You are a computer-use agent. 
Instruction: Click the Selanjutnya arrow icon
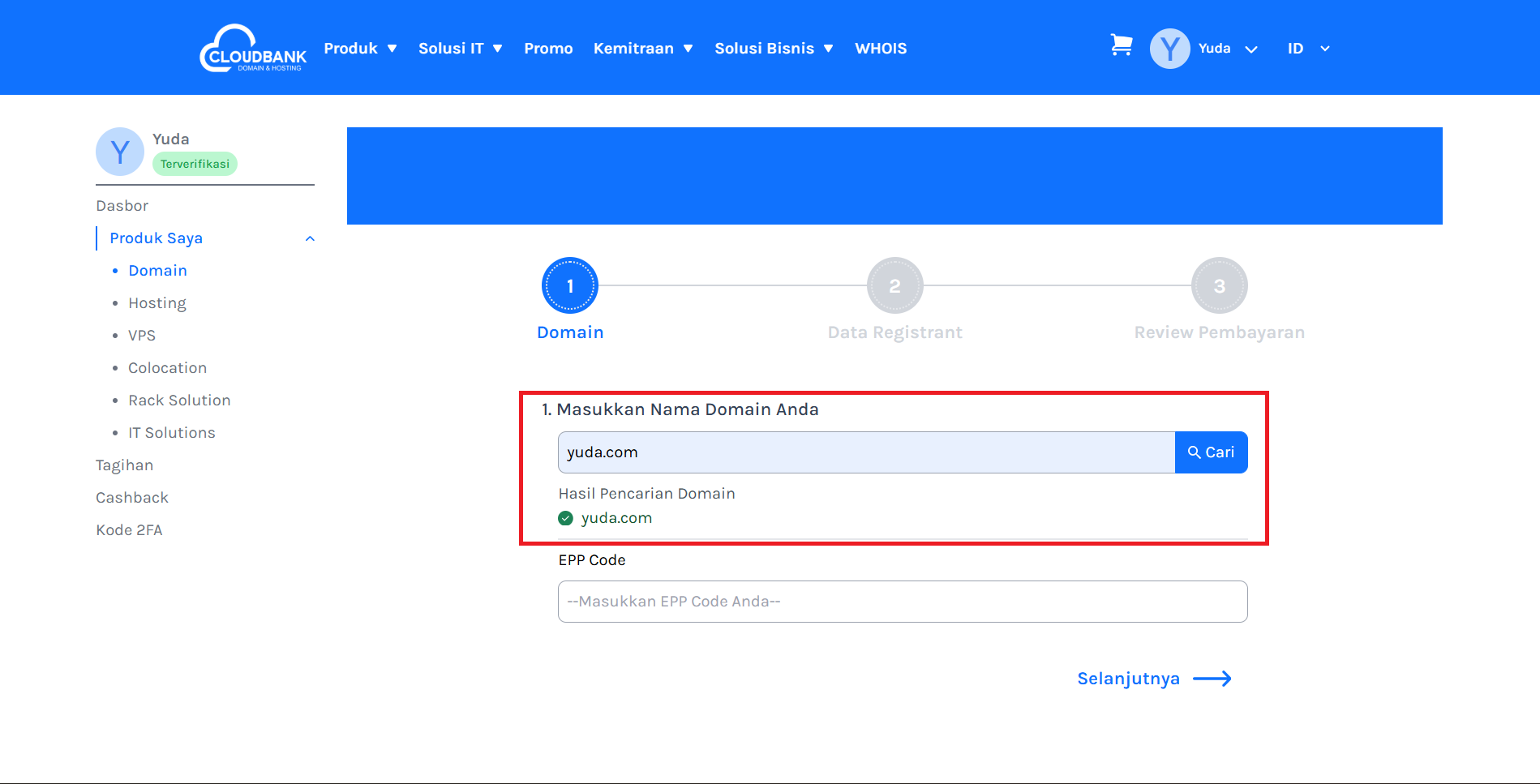1212,679
